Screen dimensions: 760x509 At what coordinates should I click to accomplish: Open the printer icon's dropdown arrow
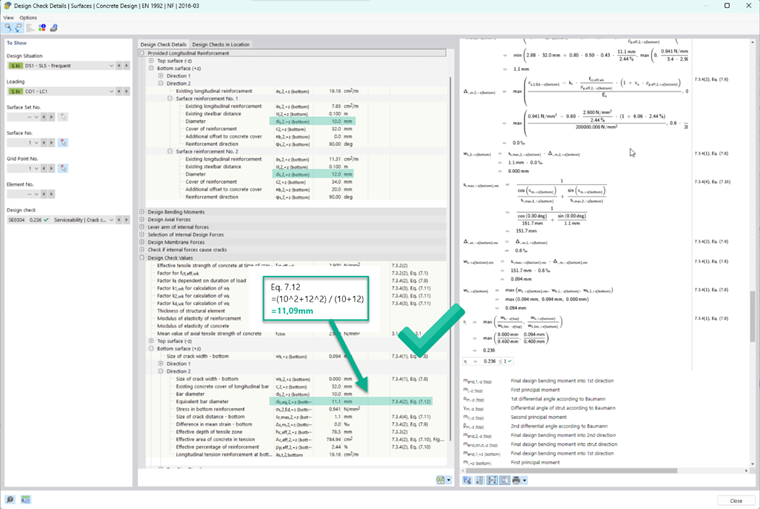[x=524, y=480]
